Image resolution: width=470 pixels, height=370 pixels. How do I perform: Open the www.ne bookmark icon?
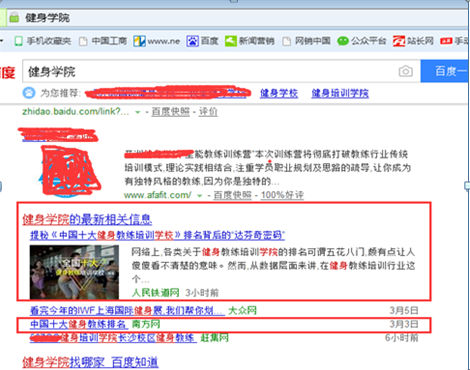[139, 41]
